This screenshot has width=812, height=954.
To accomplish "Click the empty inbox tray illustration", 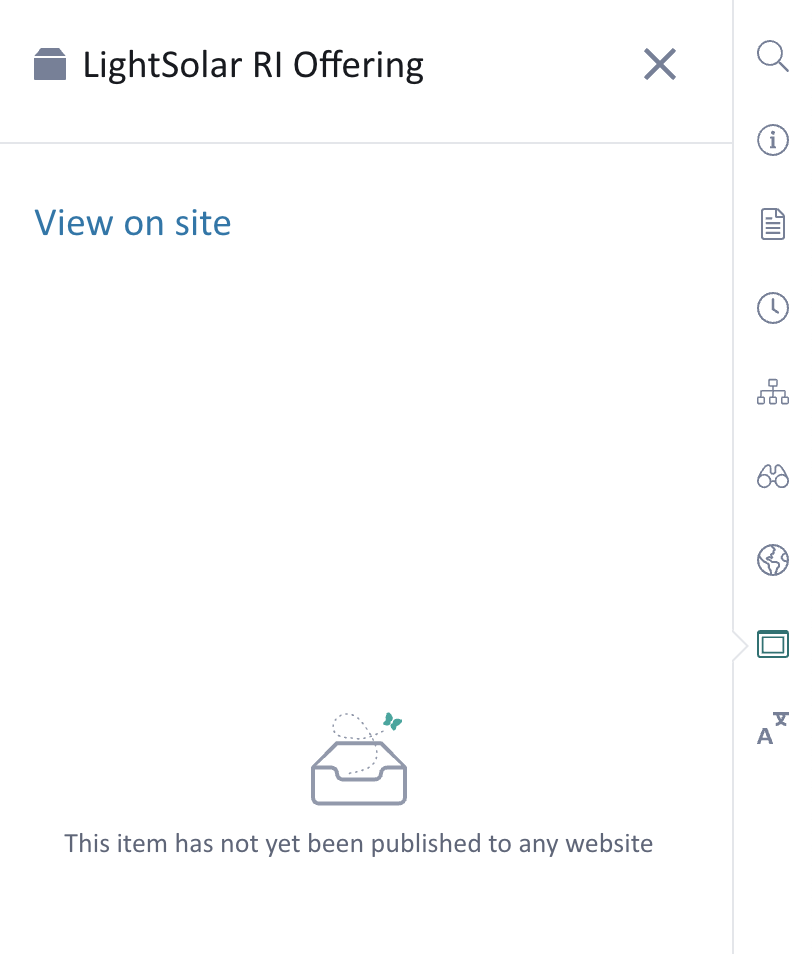I will coord(359,759).
